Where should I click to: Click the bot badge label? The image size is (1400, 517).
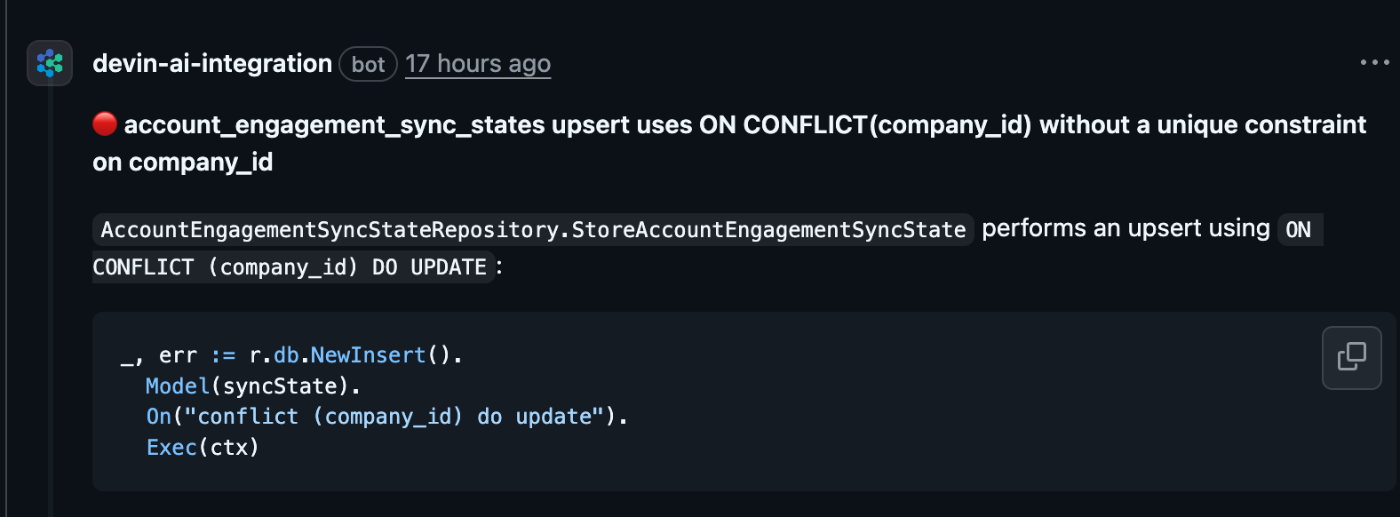[x=368, y=65]
